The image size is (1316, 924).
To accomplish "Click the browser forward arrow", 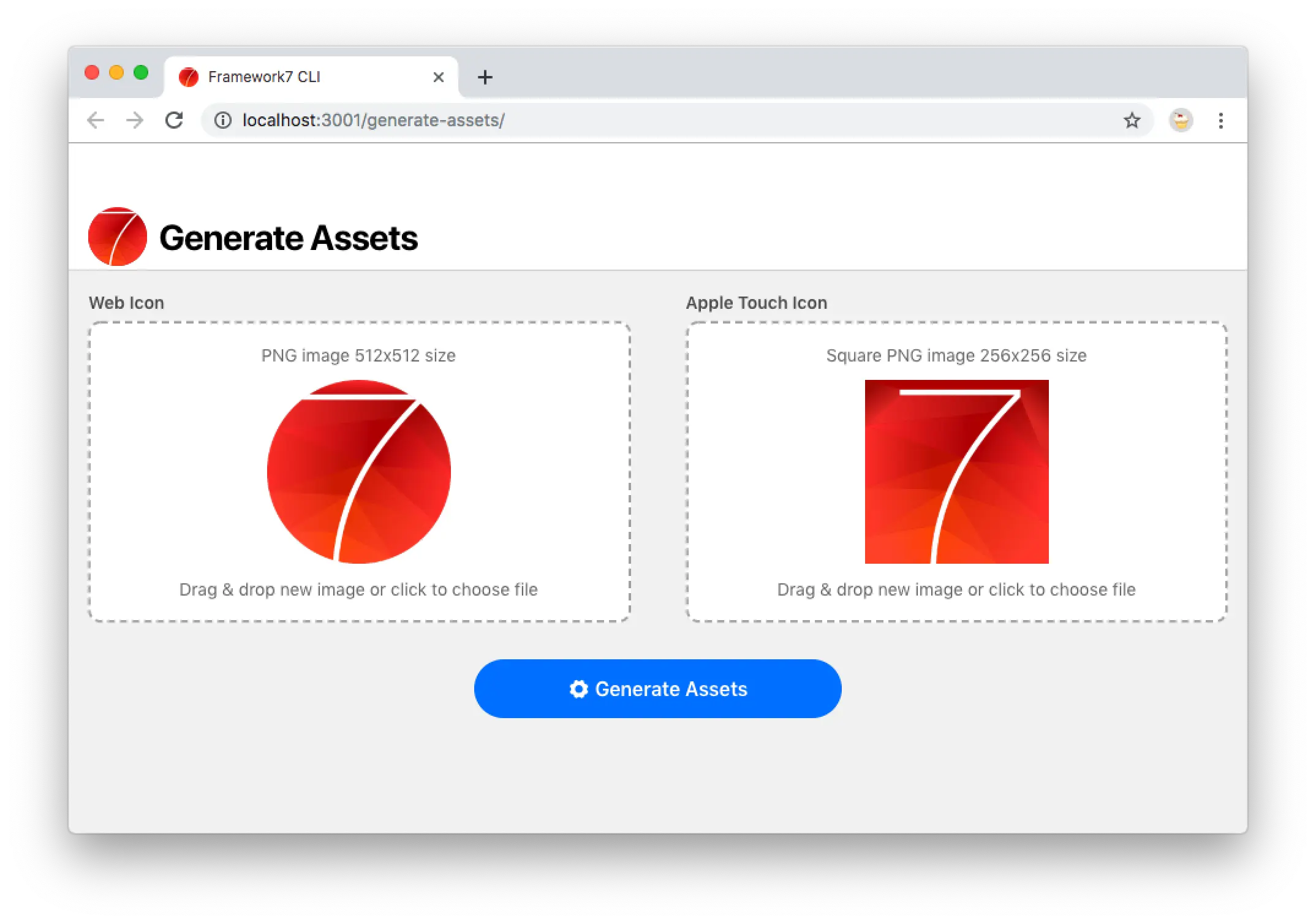I will tap(135, 120).
